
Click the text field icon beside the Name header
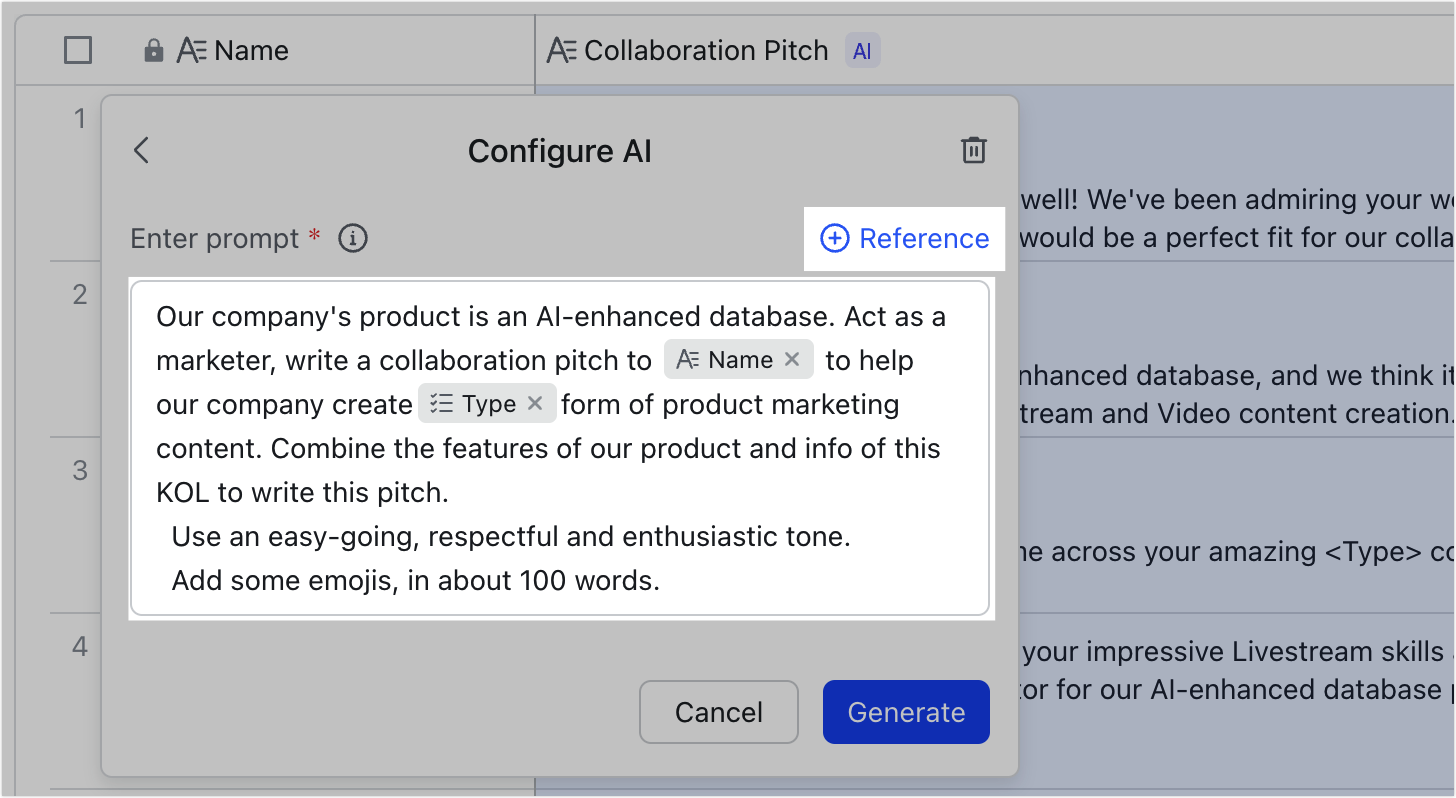[191, 50]
